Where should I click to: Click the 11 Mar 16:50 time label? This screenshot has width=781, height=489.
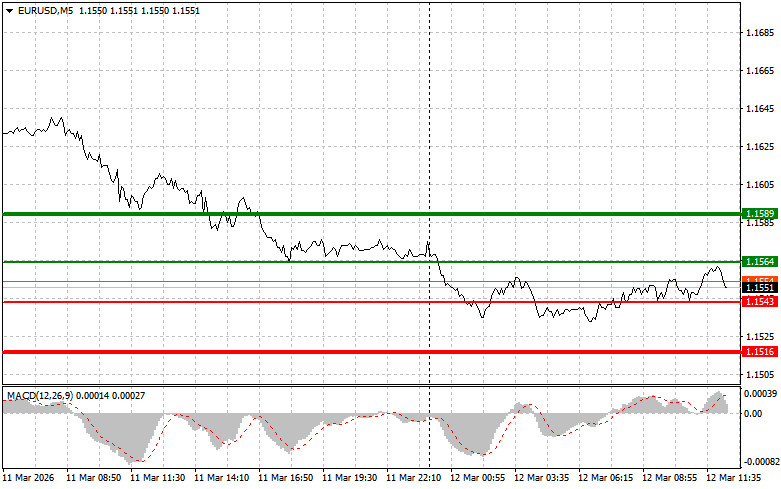[285, 478]
